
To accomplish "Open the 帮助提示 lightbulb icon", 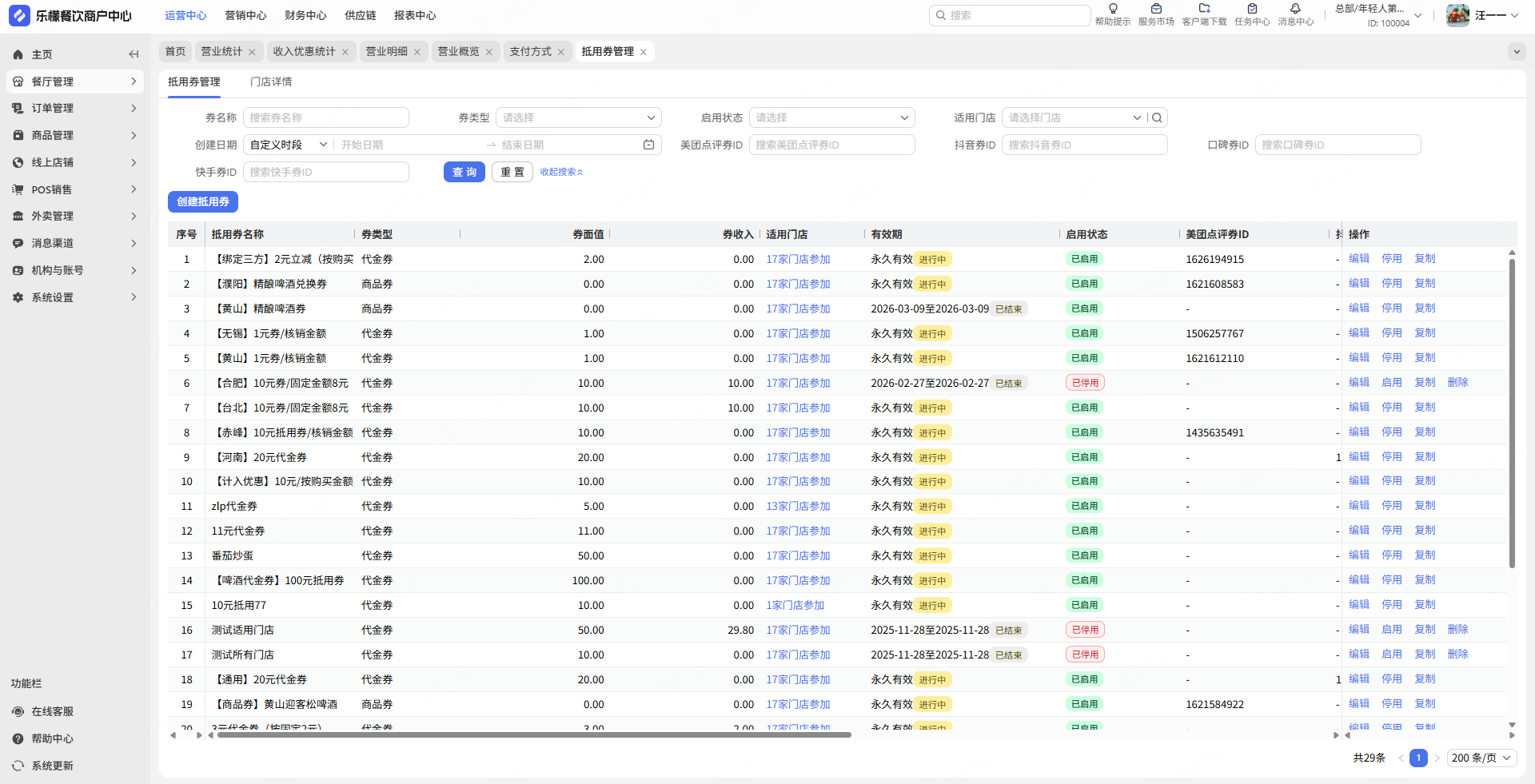I will [1113, 9].
